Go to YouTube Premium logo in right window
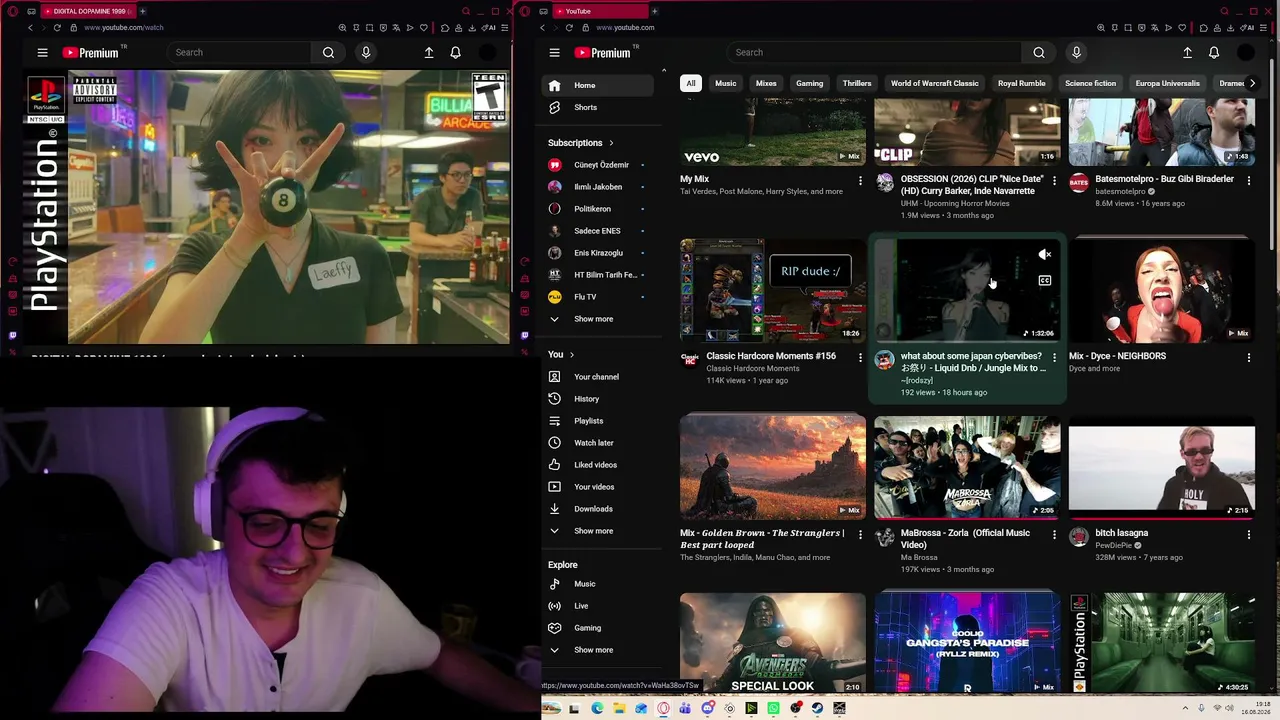 [x=603, y=52]
